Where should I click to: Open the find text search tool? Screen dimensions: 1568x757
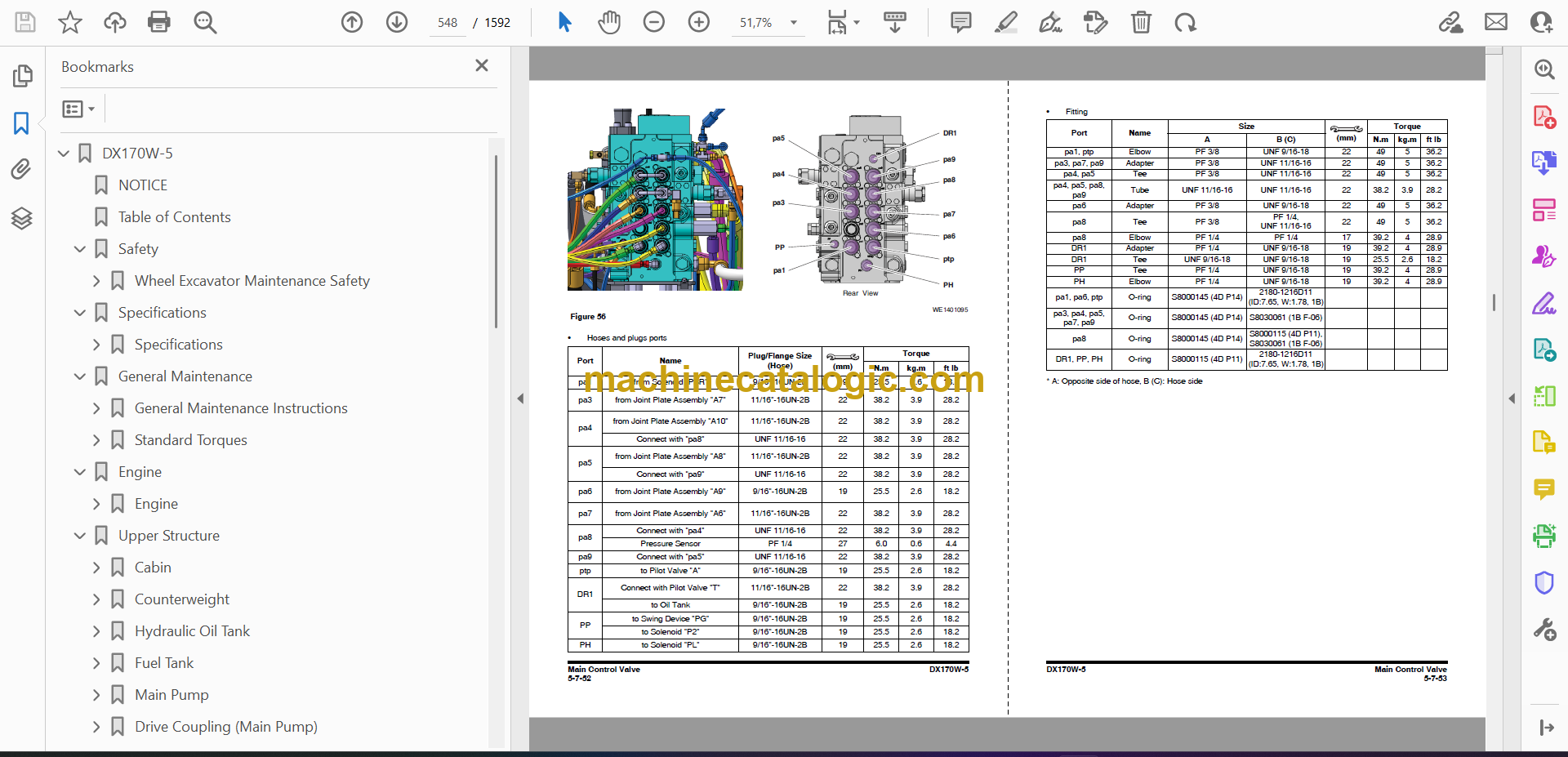point(205,22)
